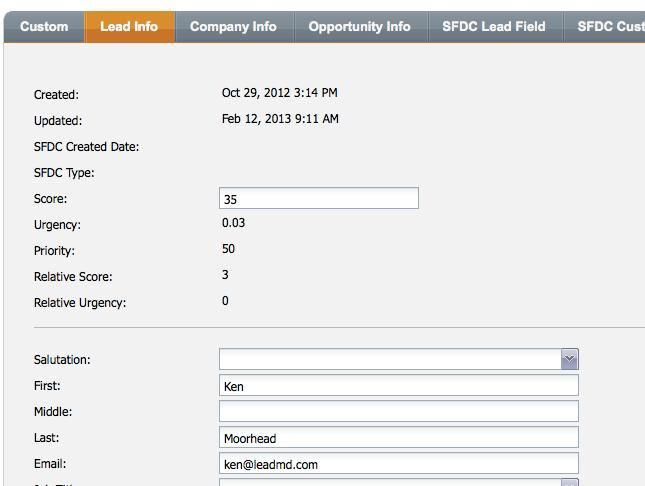
Task: Click the empty Middle name field
Action: tap(398, 412)
